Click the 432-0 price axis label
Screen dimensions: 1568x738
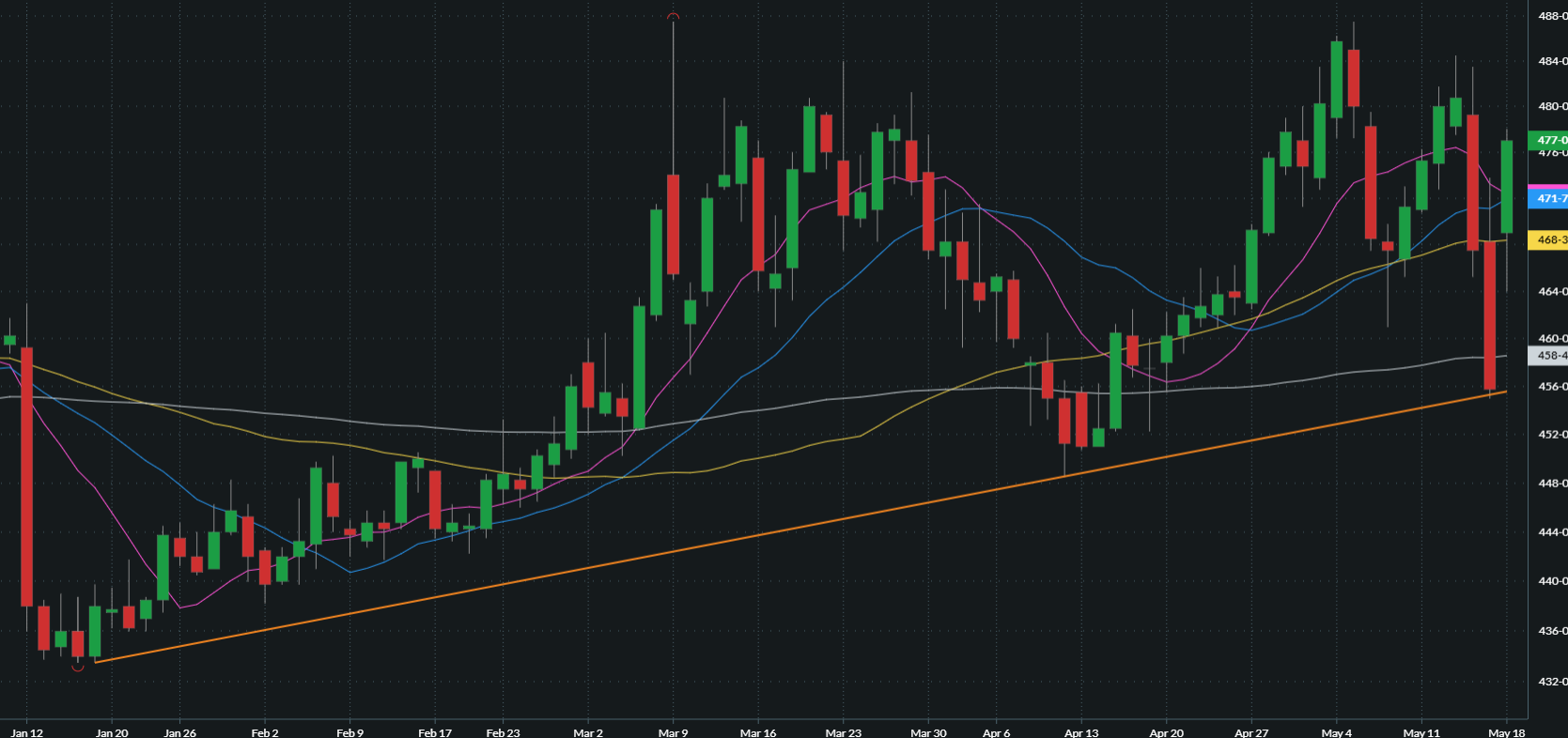(1552, 681)
